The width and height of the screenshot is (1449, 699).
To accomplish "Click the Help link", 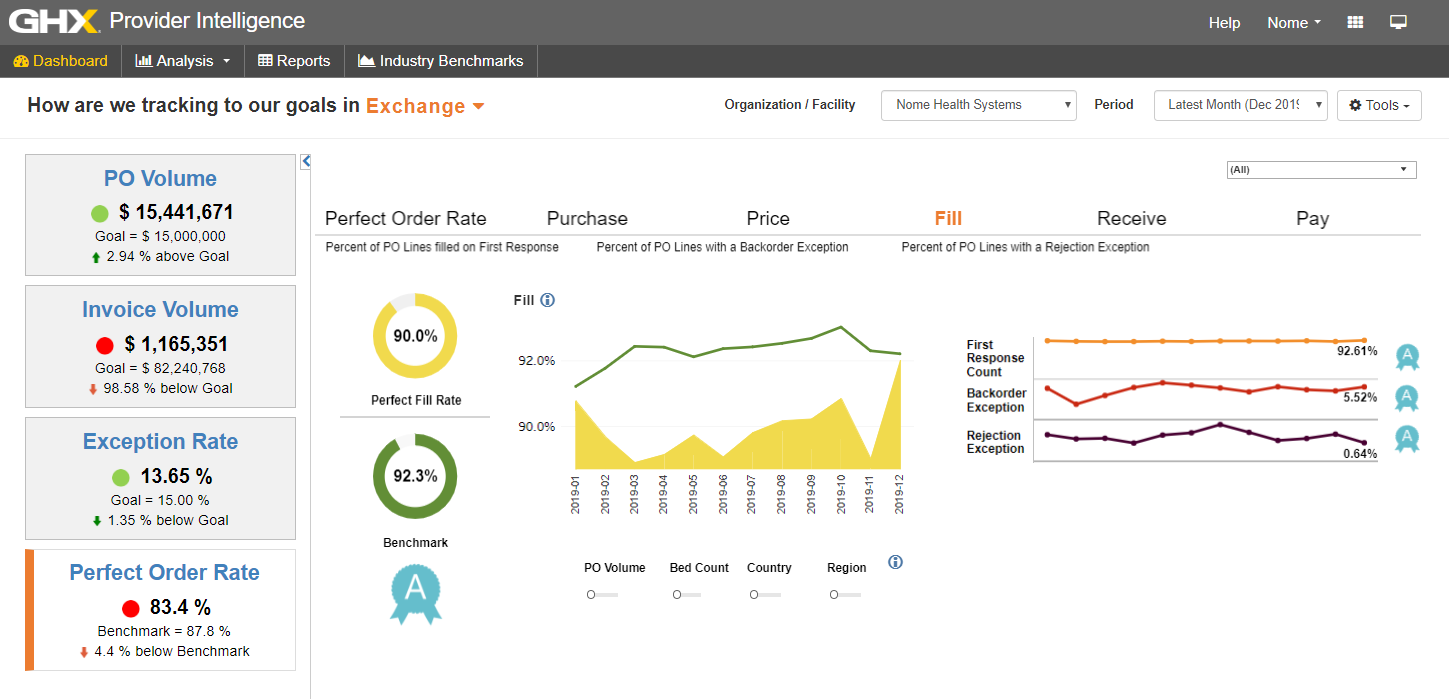I will point(1224,23).
